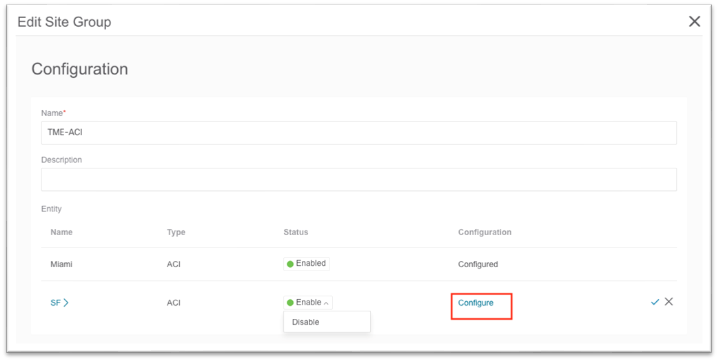This screenshot has width=718, height=361.
Task: Select the Miami entity name
Action: tap(61, 264)
